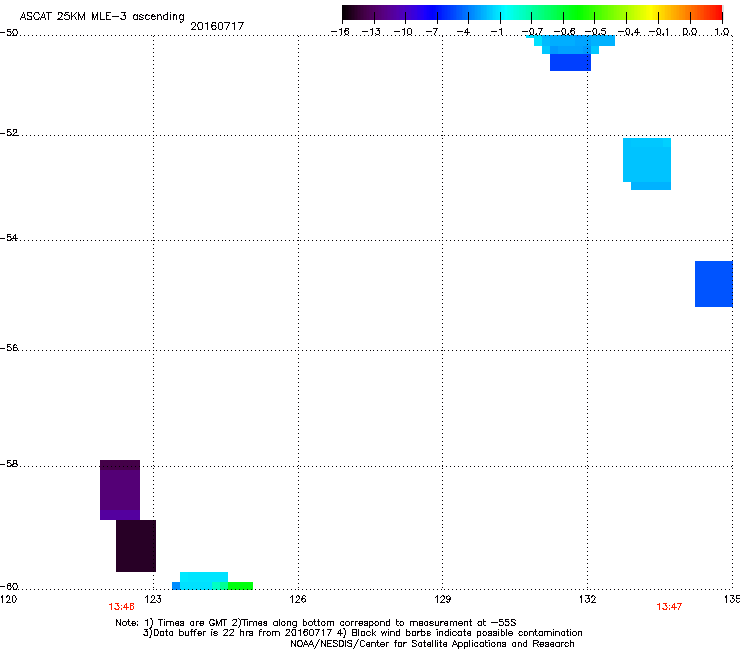
Task: Click the latitude axis label -54
Action: tap(9, 237)
